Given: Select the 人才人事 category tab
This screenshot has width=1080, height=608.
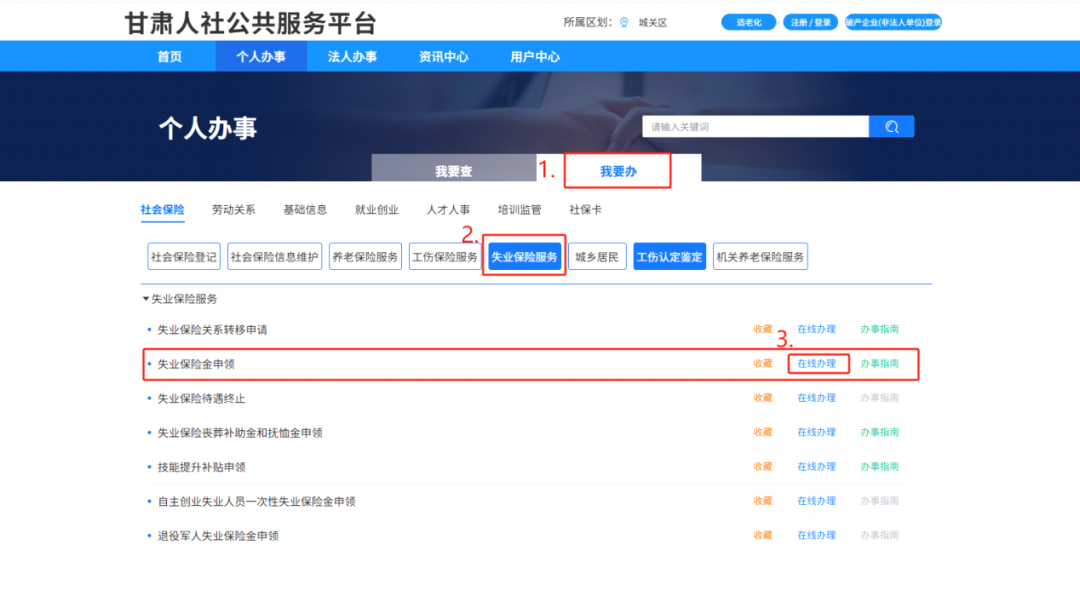Looking at the screenshot, I should click(x=448, y=209).
